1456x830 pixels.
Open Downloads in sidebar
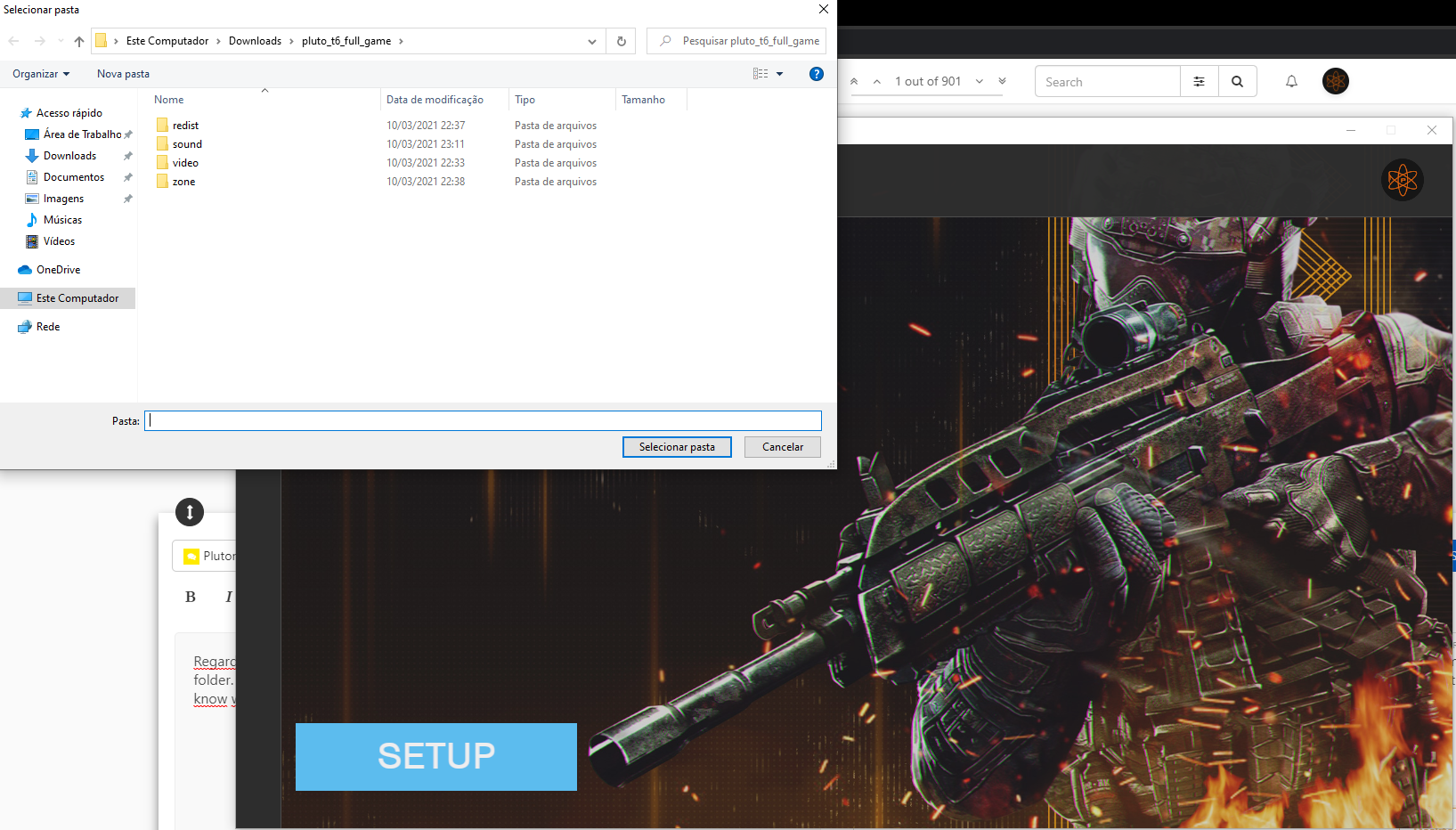[x=69, y=156]
